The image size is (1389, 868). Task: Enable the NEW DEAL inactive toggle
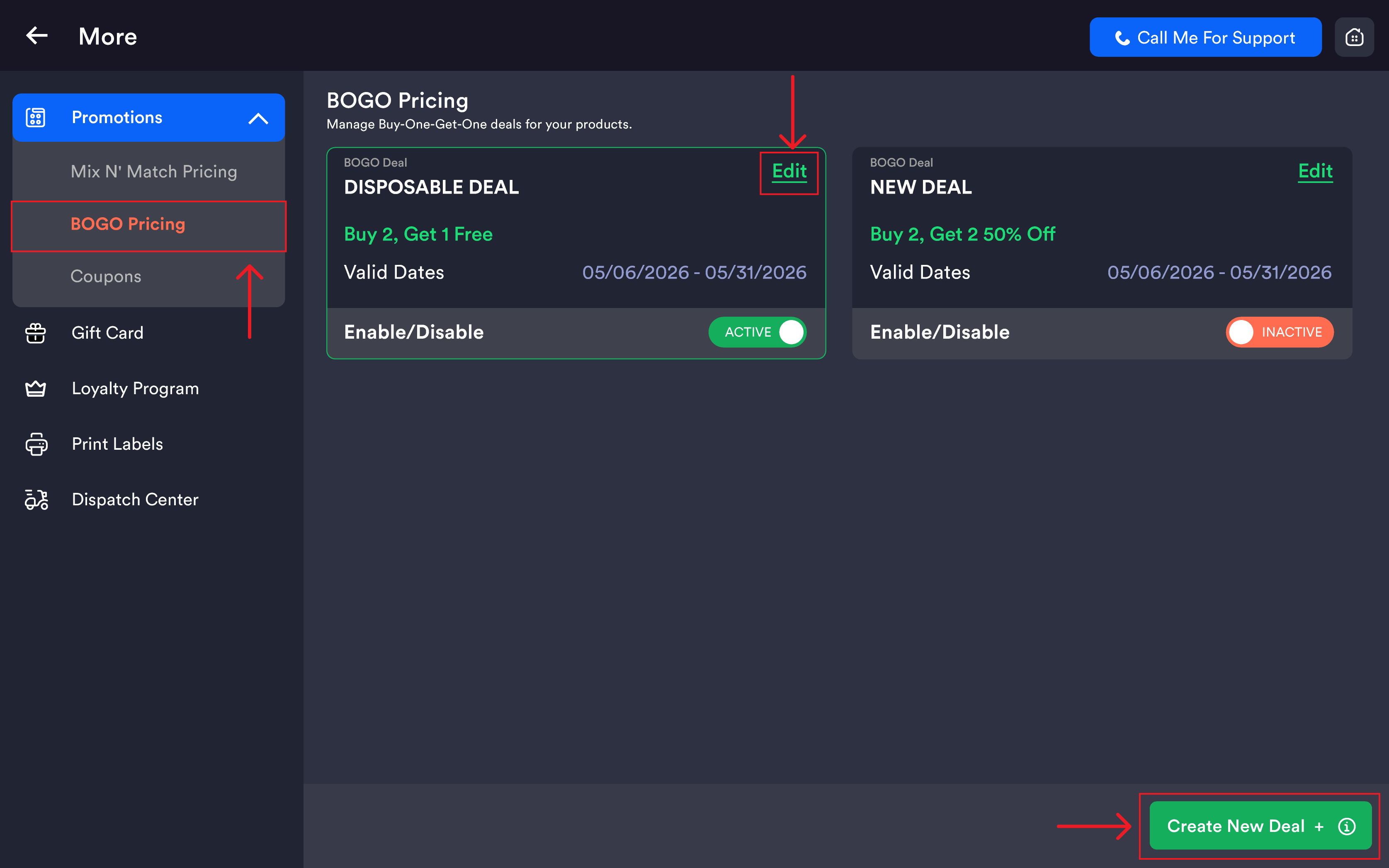1279,332
